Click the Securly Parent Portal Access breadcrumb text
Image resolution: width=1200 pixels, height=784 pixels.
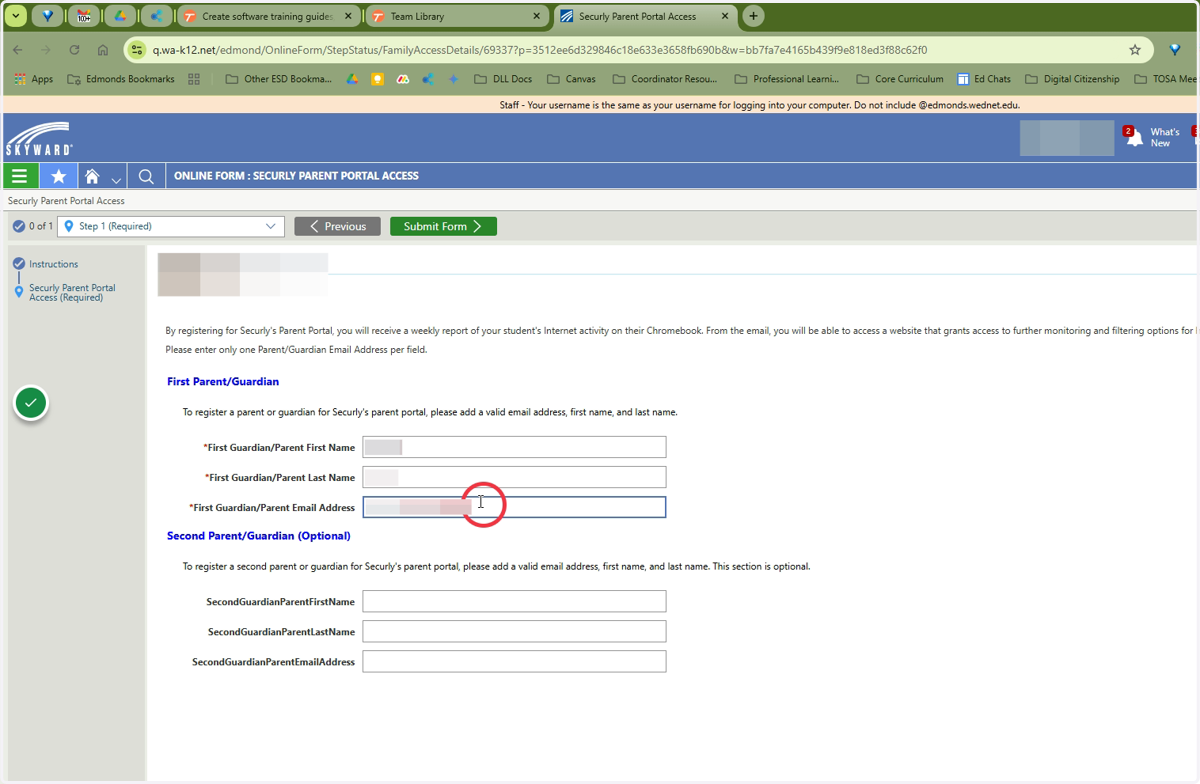pyautogui.click(x=66, y=201)
